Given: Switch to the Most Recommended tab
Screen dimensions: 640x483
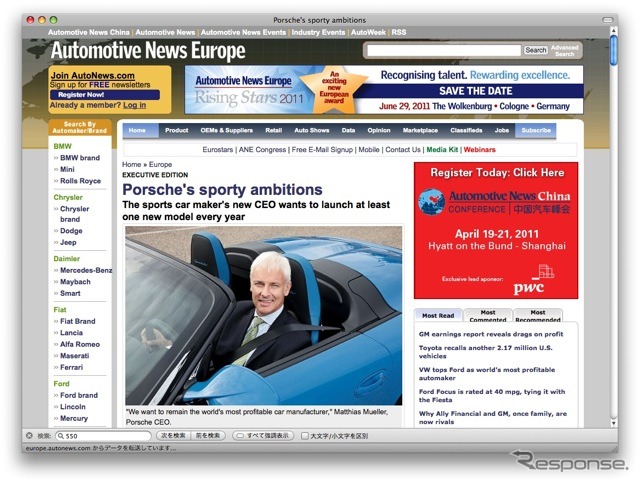Looking at the screenshot, I should [x=538, y=315].
